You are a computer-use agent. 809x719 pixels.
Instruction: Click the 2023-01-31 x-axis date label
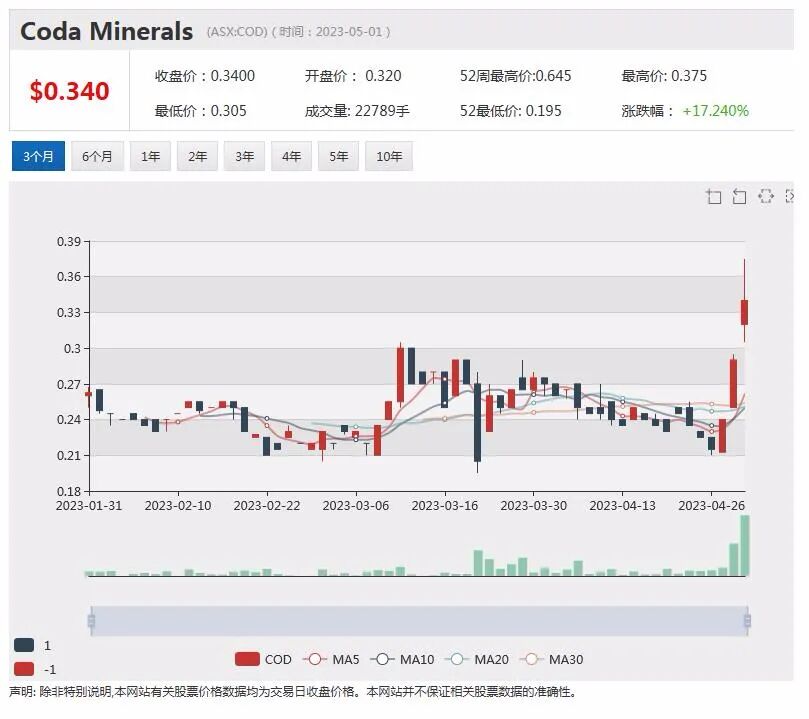click(89, 505)
